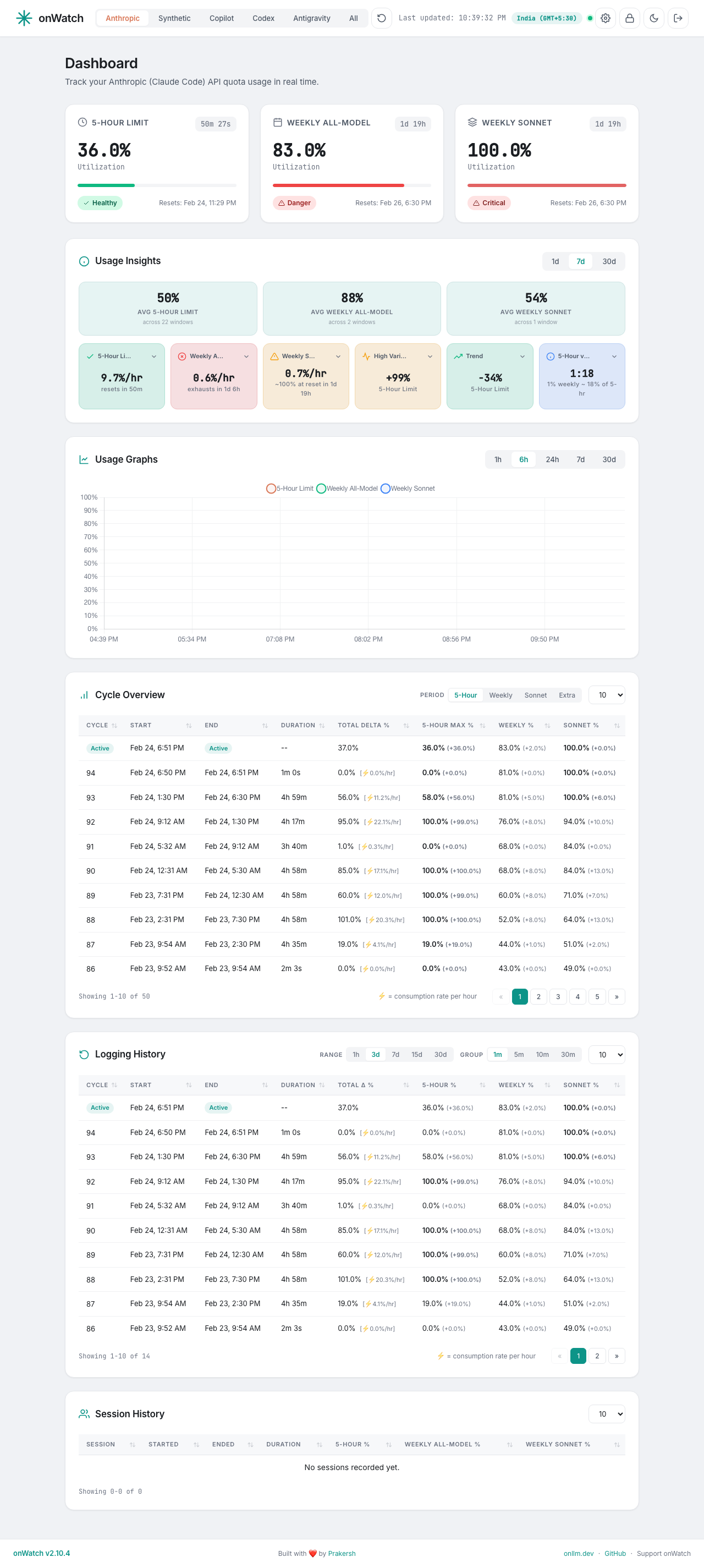704x1568 pixels.
Task: Open settings via the gear icon
Action: (x=606, y=18)
